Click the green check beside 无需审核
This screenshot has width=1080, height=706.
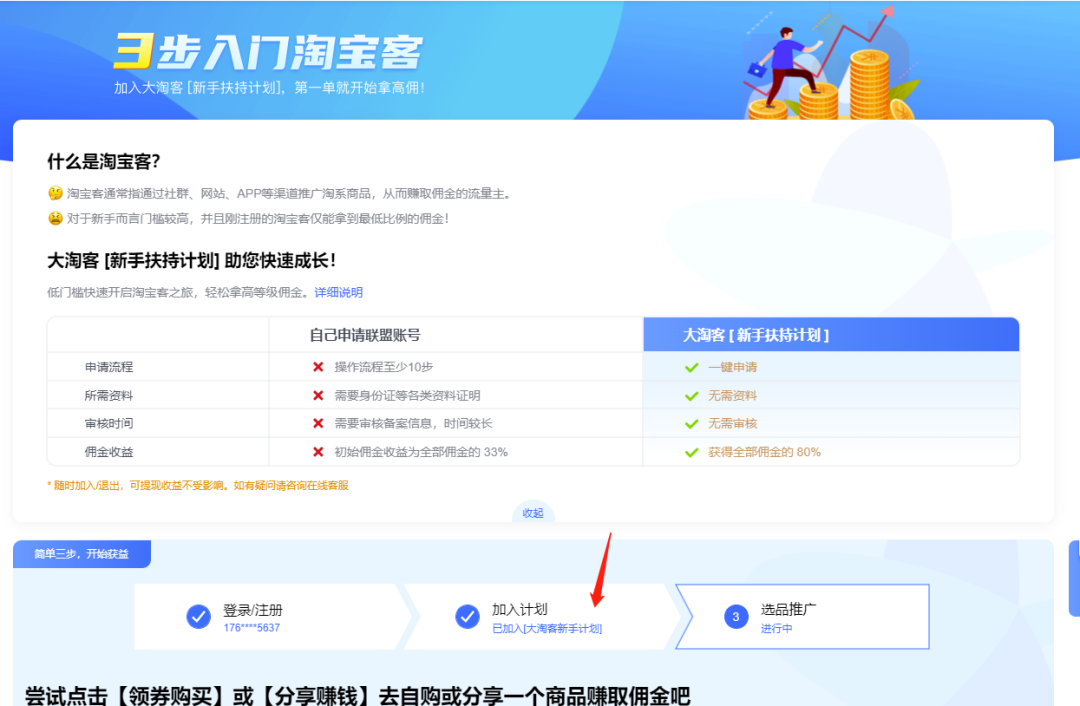[x=692, y=424]
